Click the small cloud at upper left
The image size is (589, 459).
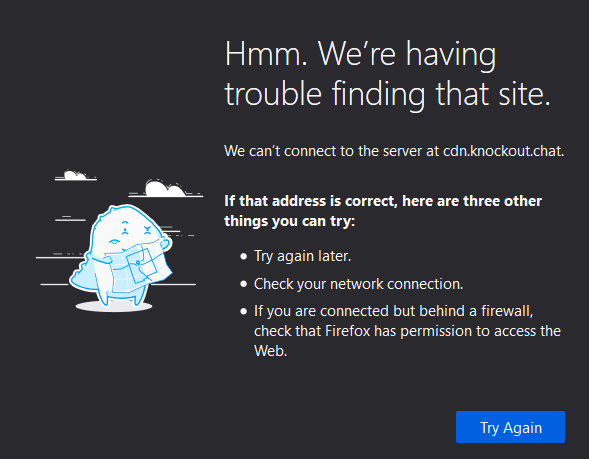(76, 175)
